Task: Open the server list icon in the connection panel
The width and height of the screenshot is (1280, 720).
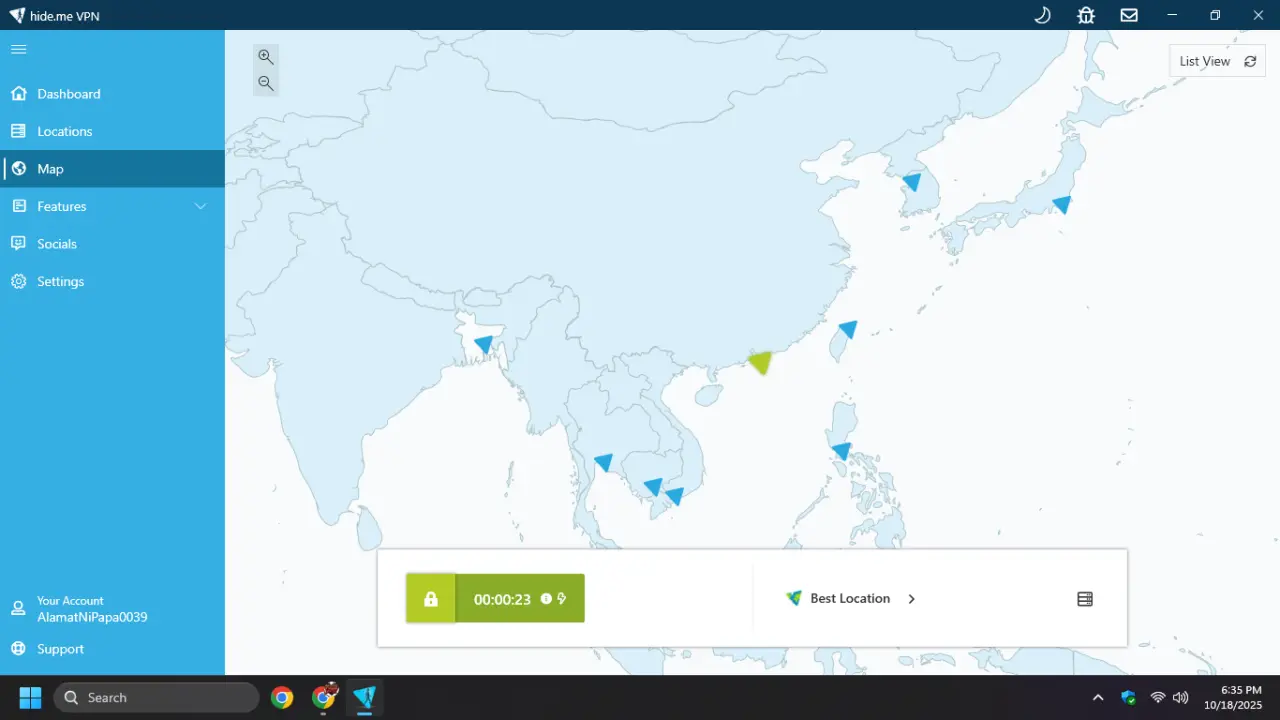Action: coord(1085,599)
